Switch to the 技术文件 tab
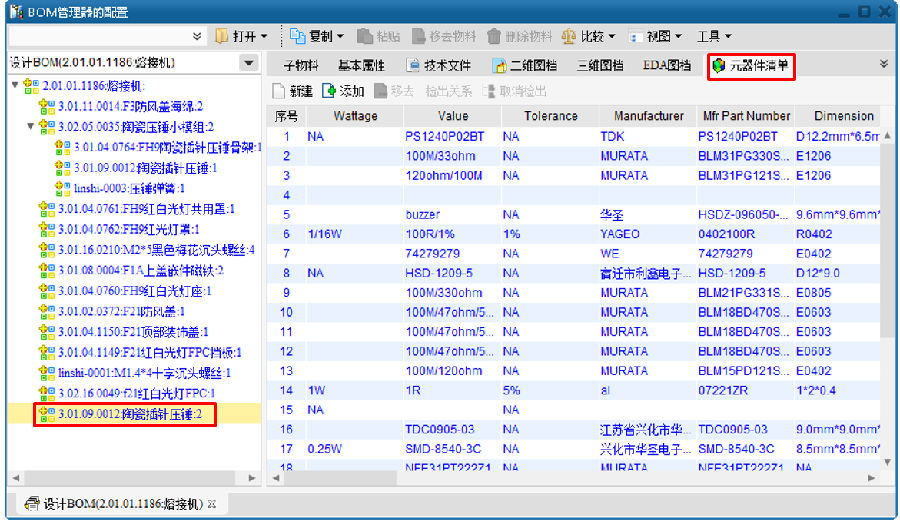The width and height of the screenshot is (900, 520). (x=439, y=66)
